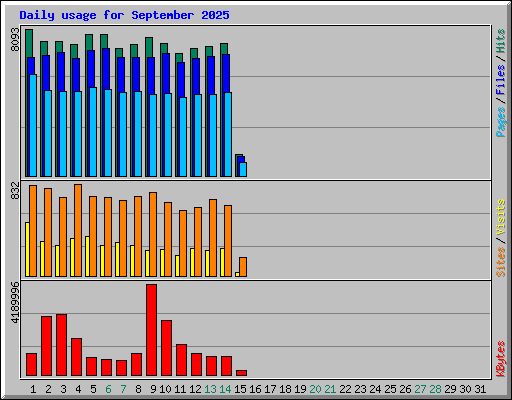512x400 pixels.
Task: Click the 'Hits' green legend text
Action: (500, 41)
